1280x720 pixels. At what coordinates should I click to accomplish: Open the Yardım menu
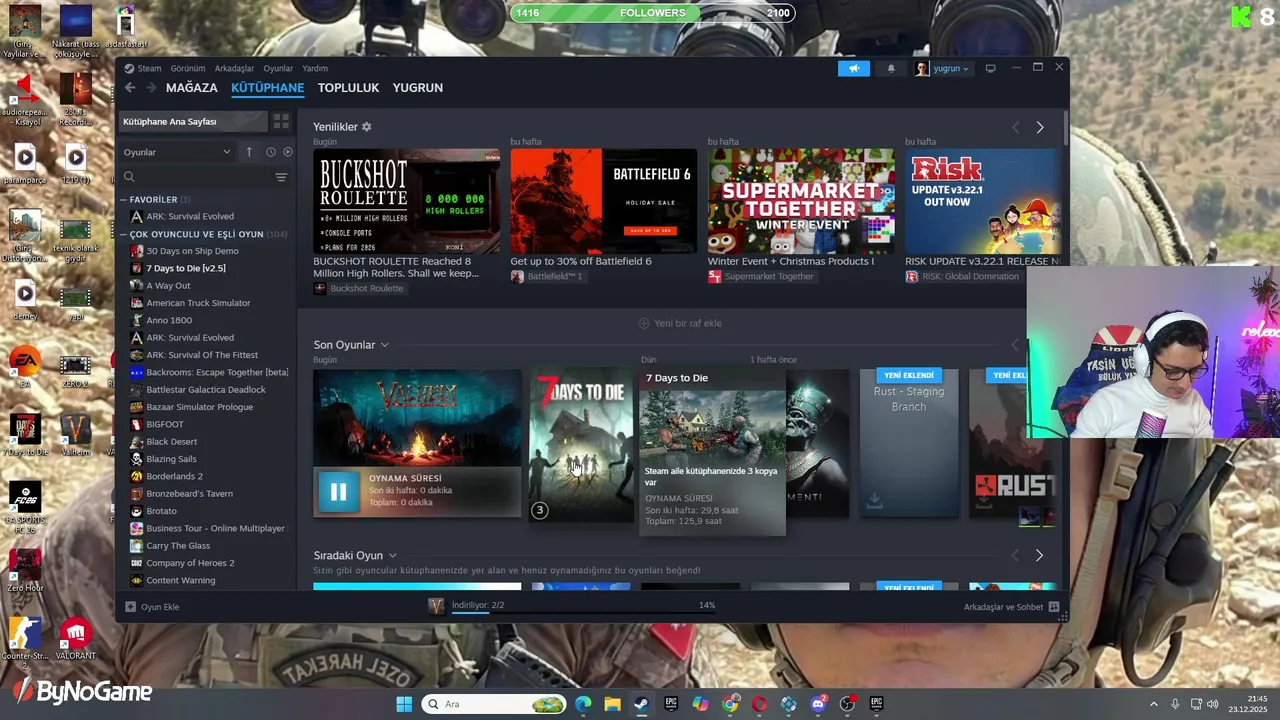tap(315, 68)
